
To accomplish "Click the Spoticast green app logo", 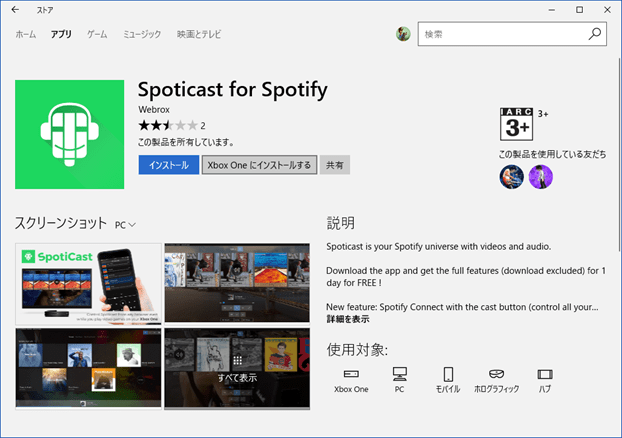I will click(x=69, y=134).
